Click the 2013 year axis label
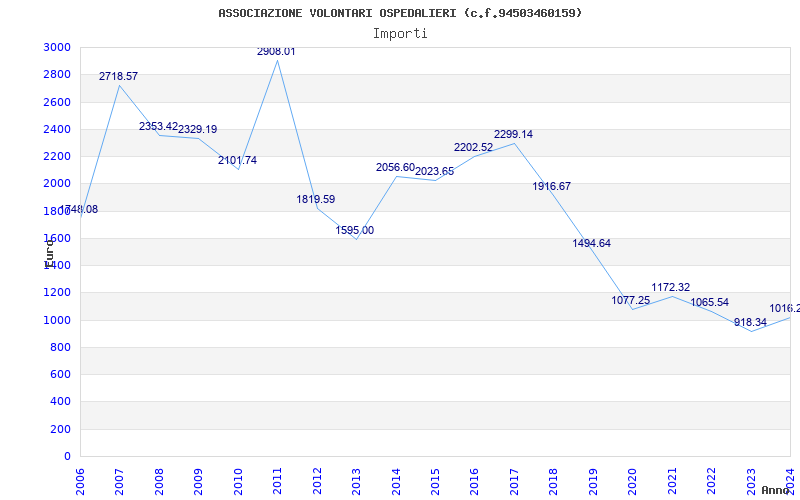This screenshot has width=800, height=500. 356,482
